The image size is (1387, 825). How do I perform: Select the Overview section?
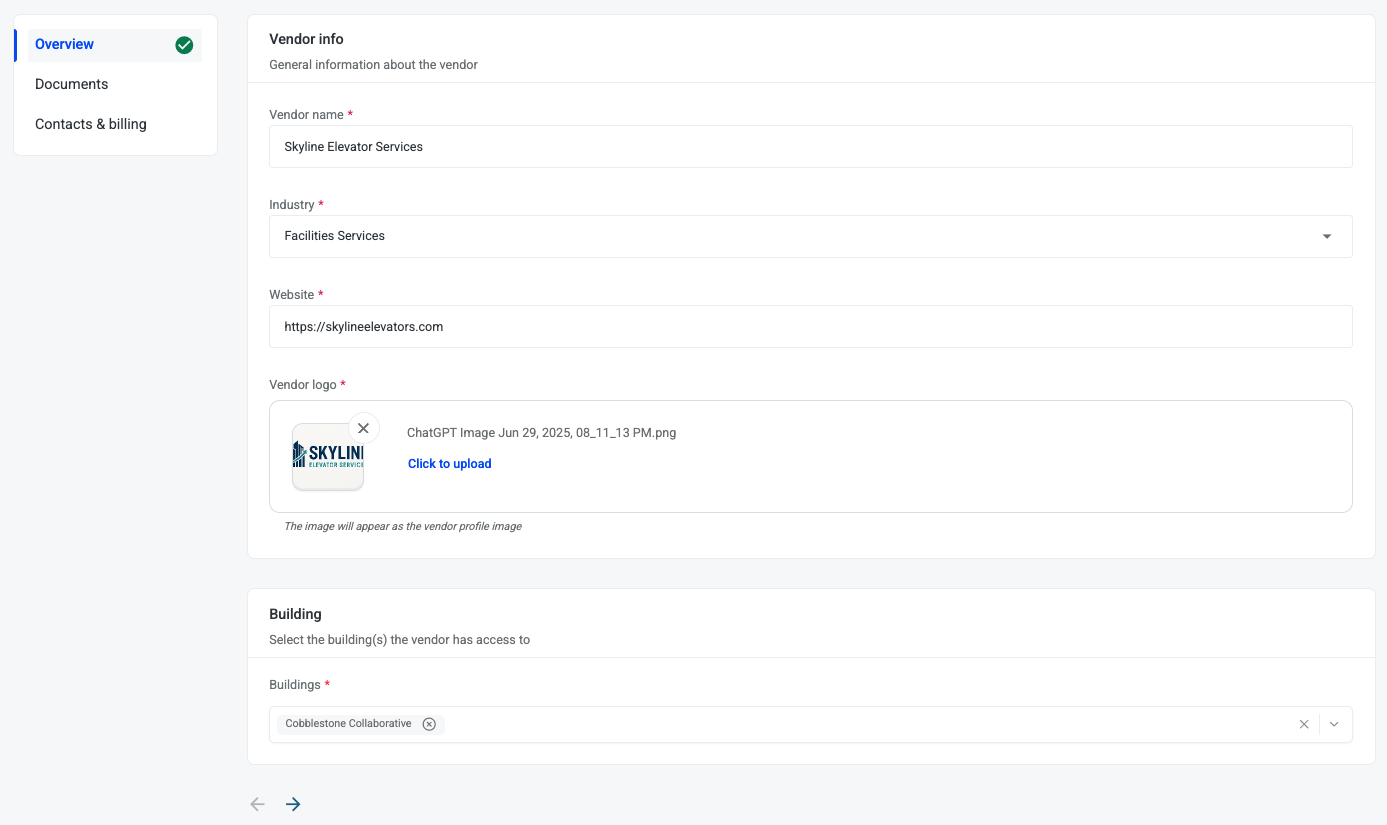coord(65,45)
